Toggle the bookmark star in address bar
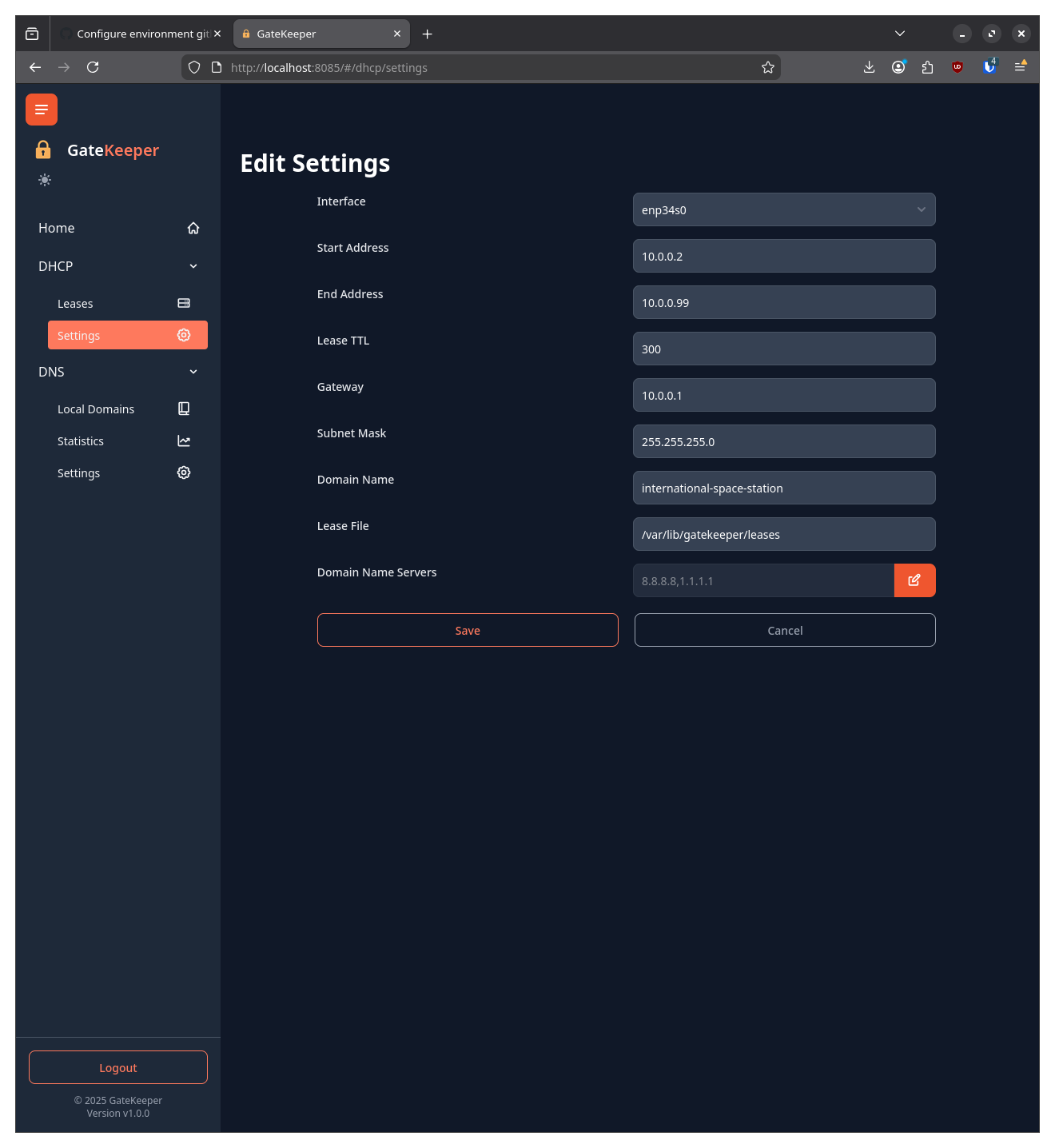 [x=768, y=67]
